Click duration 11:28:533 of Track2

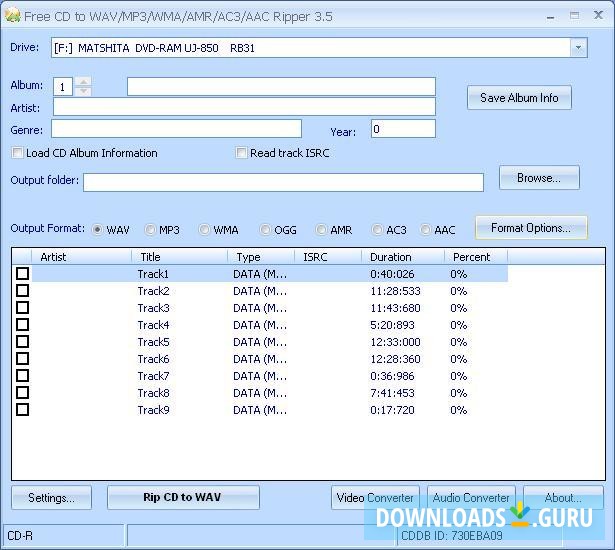395,291
